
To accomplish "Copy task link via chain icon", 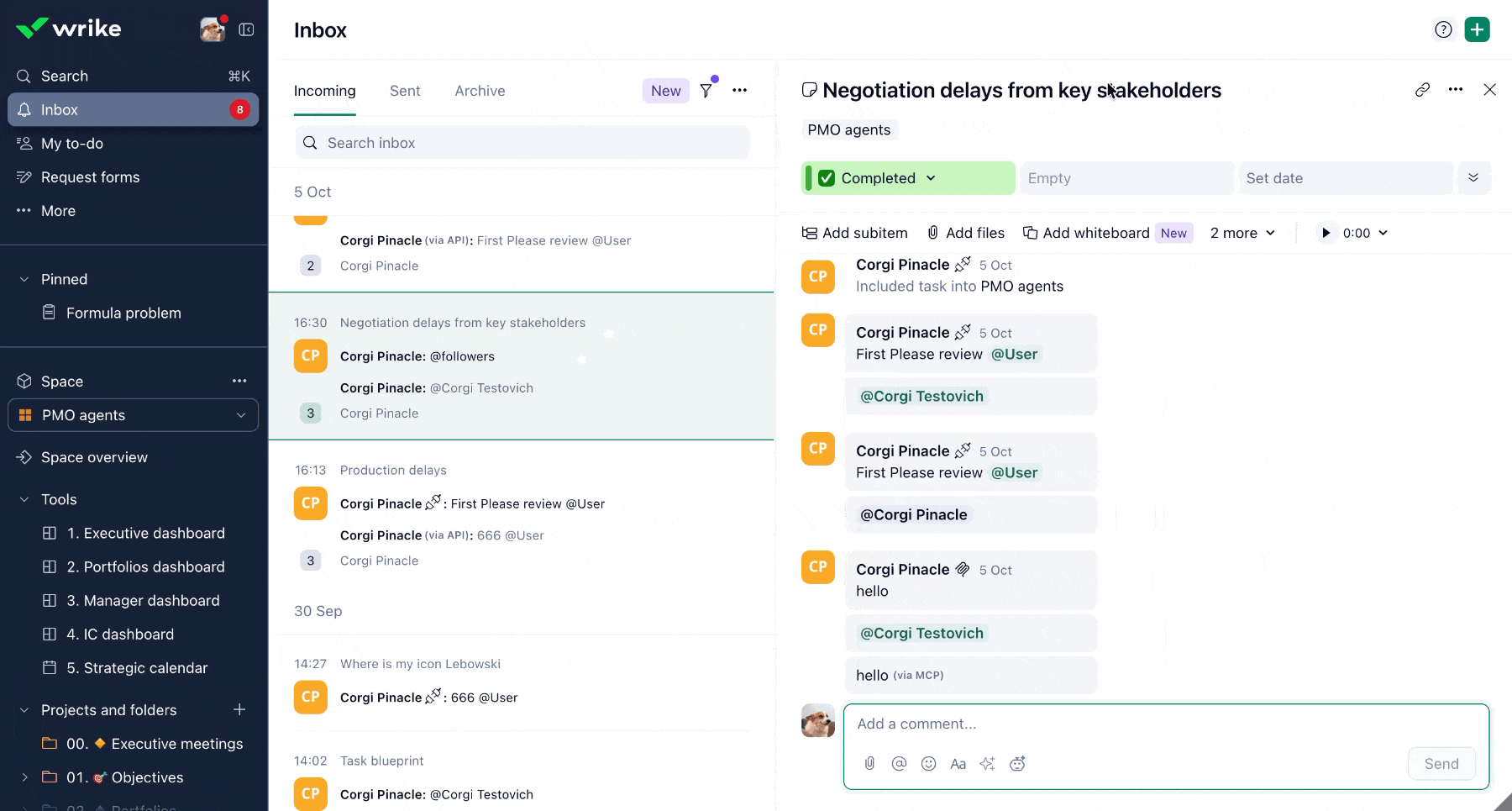I will pos(1422,90).
